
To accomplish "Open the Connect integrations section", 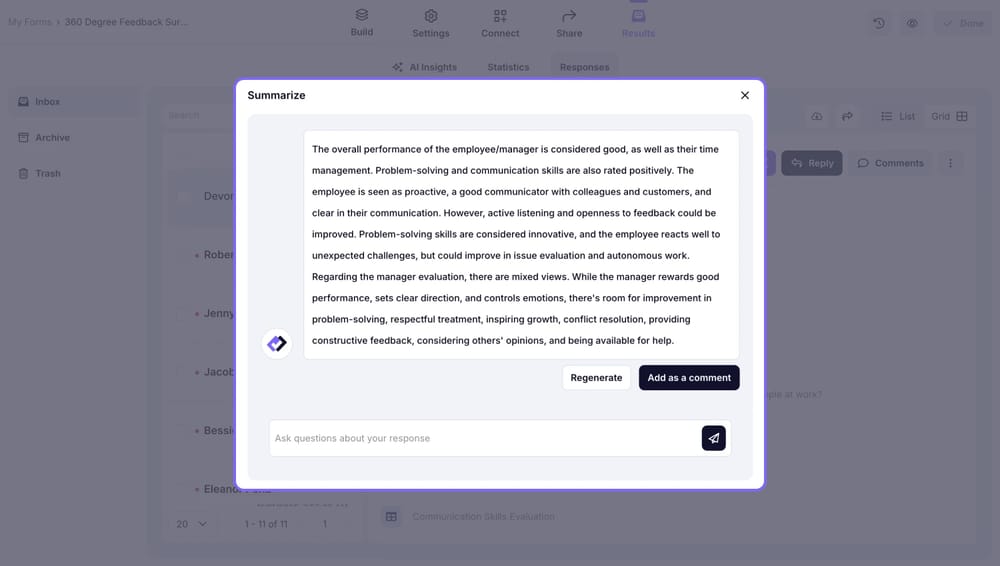I will click(500, 23).
